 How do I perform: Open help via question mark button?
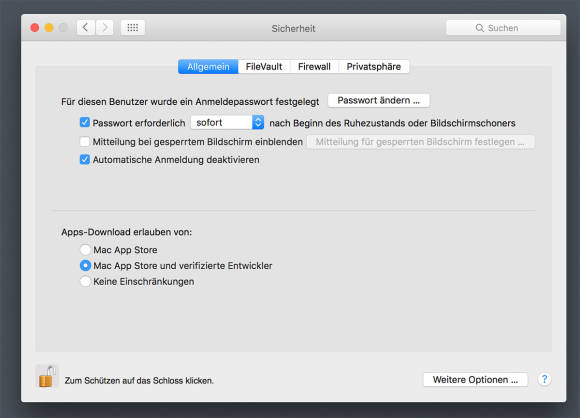pyautogui.click(x=544, y=379)
